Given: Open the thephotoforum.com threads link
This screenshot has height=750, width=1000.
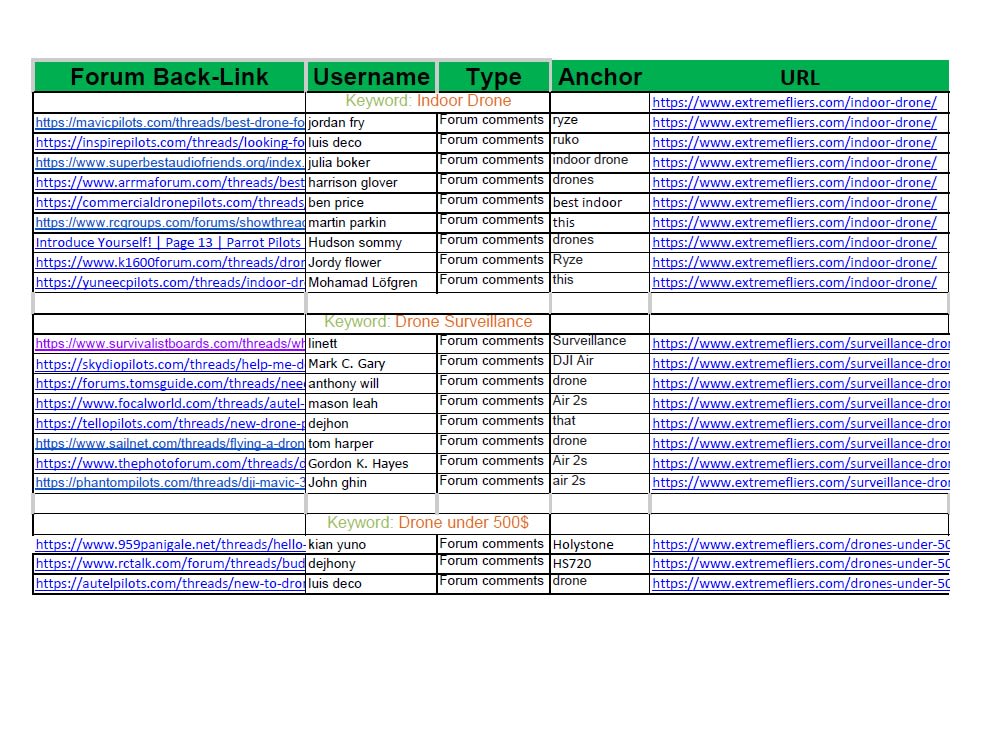Looking at the screenshot, I should (x=170, y=463).
